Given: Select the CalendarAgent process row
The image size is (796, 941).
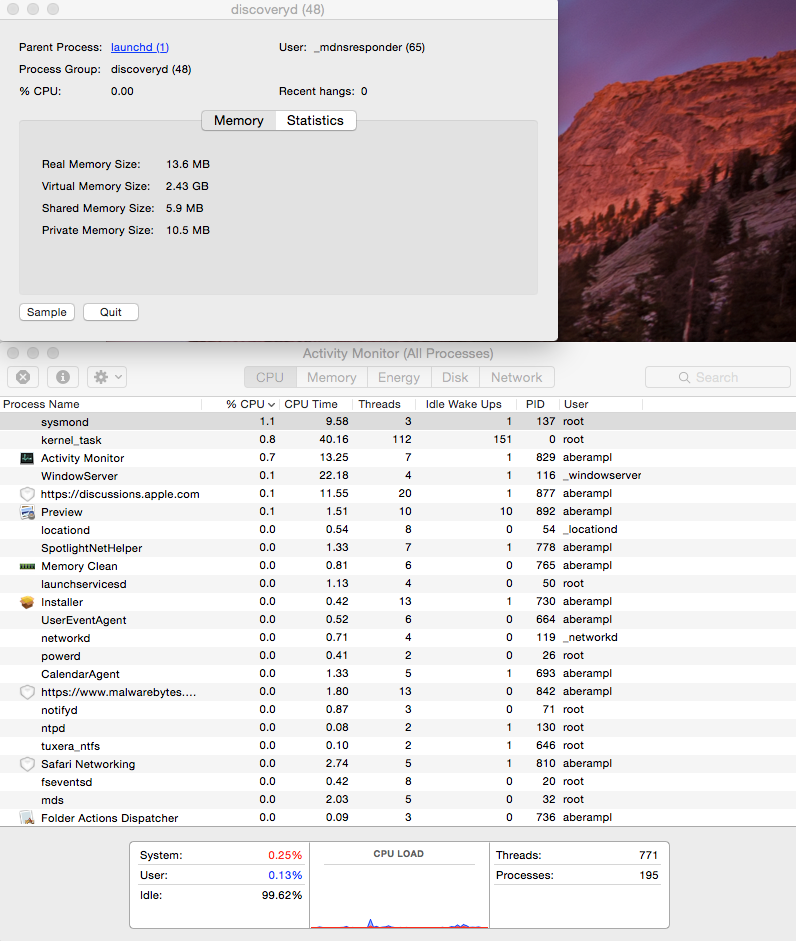Looking at the screenshot, I should [x=398, y=674].
